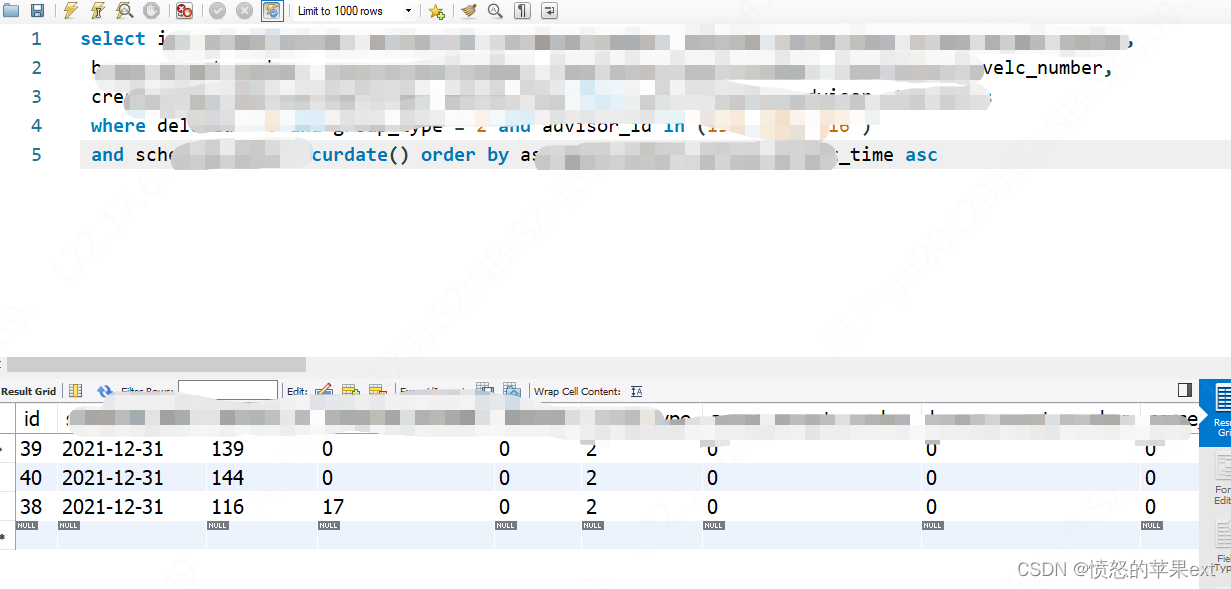The image size is (1231, 589).
Task: Toggle word wrap in editor
Action: pyautogui.click(x=549, y=11)
